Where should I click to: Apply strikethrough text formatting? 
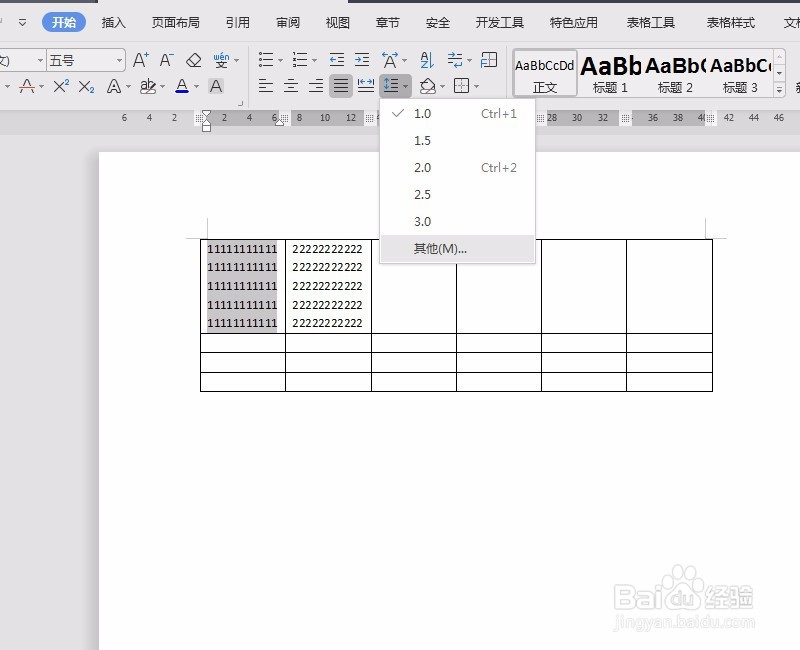(27, 86)
